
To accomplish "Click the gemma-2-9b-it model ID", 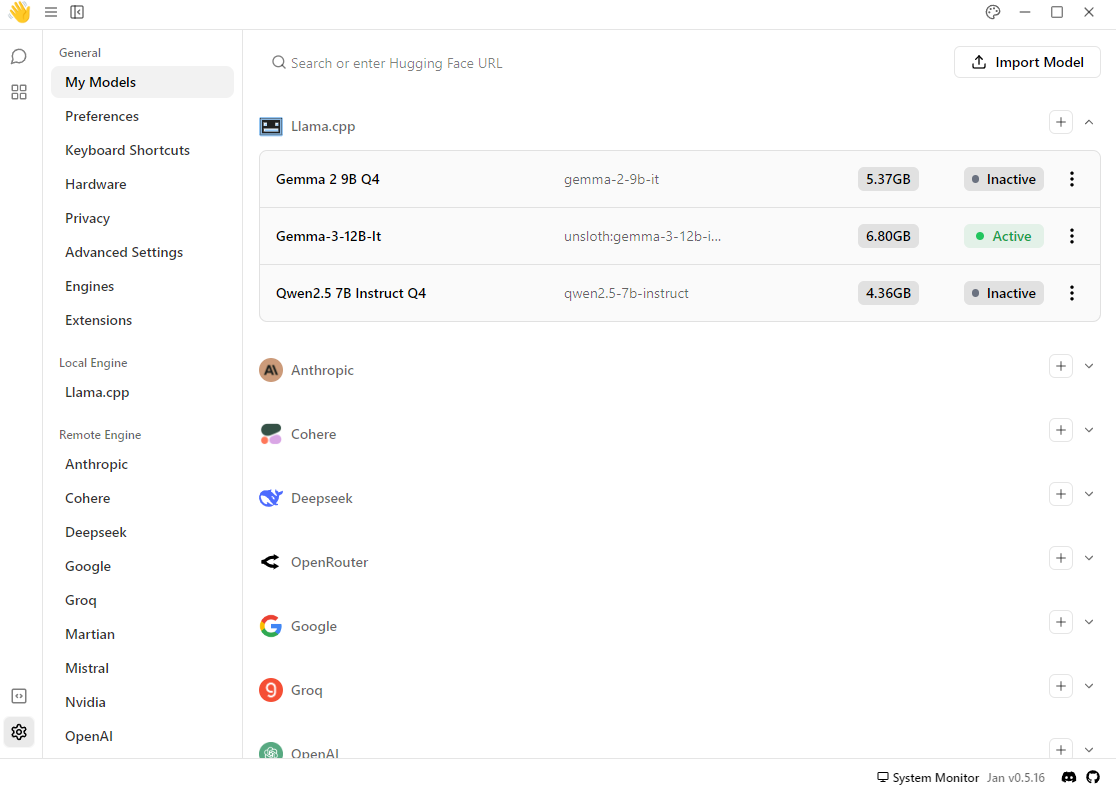I will (x=611, y=179).
